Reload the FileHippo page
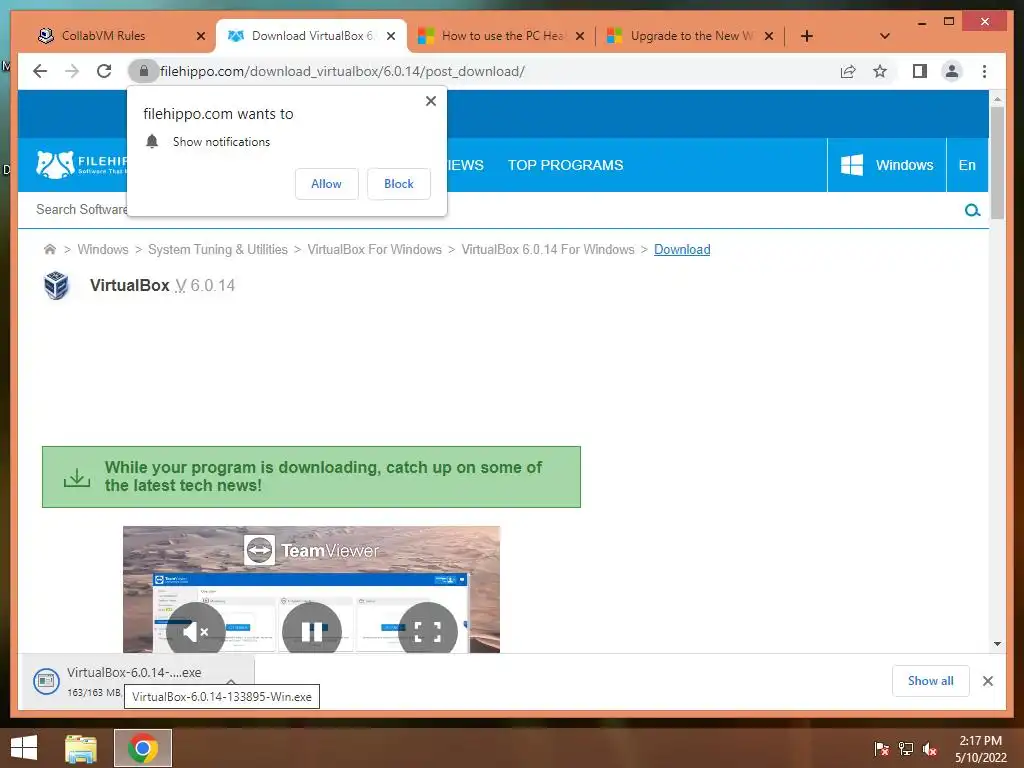 (104, 71)
